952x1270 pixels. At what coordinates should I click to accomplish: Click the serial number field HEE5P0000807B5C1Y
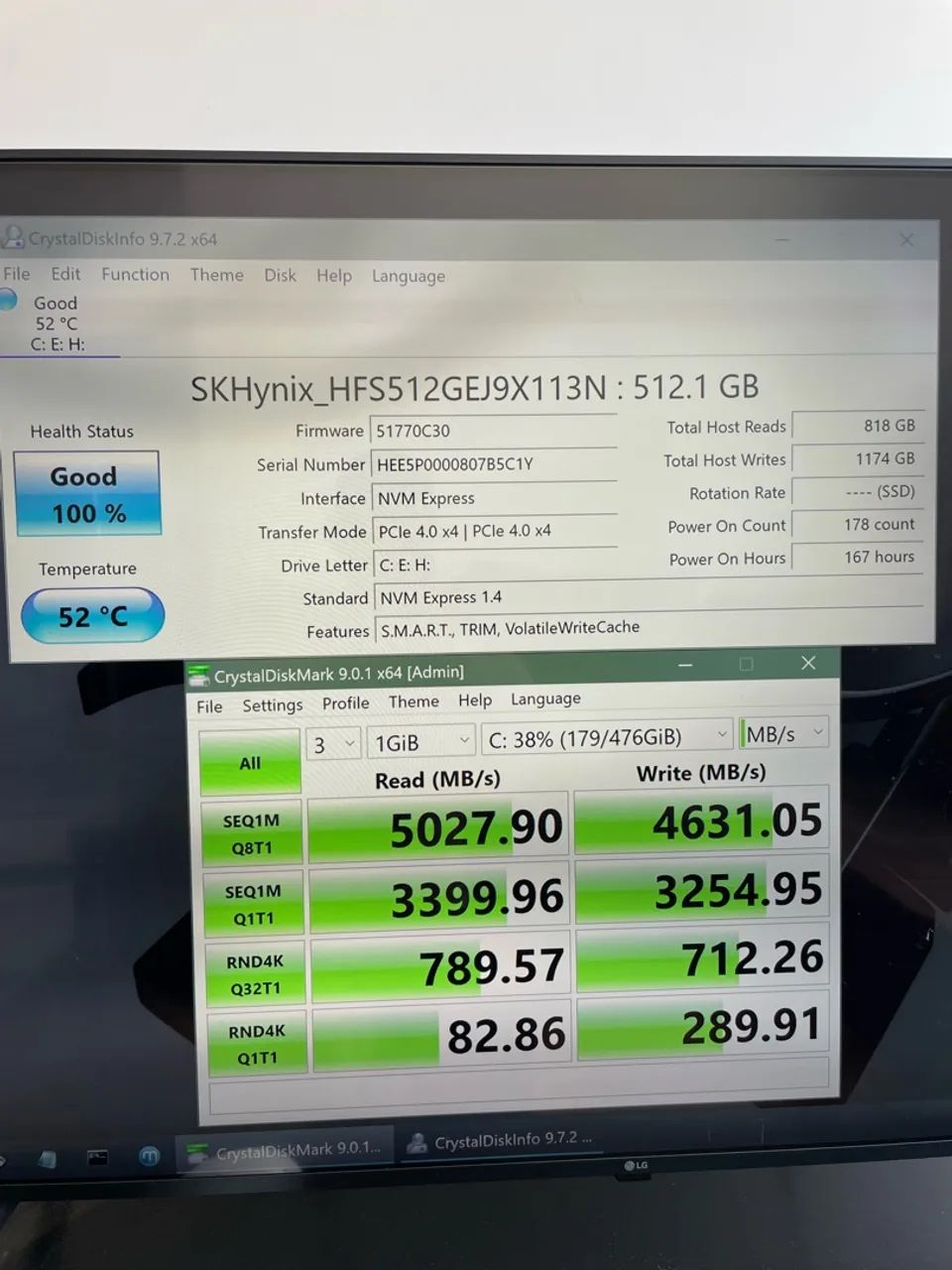pyautogui.click(x=493, y=464)
